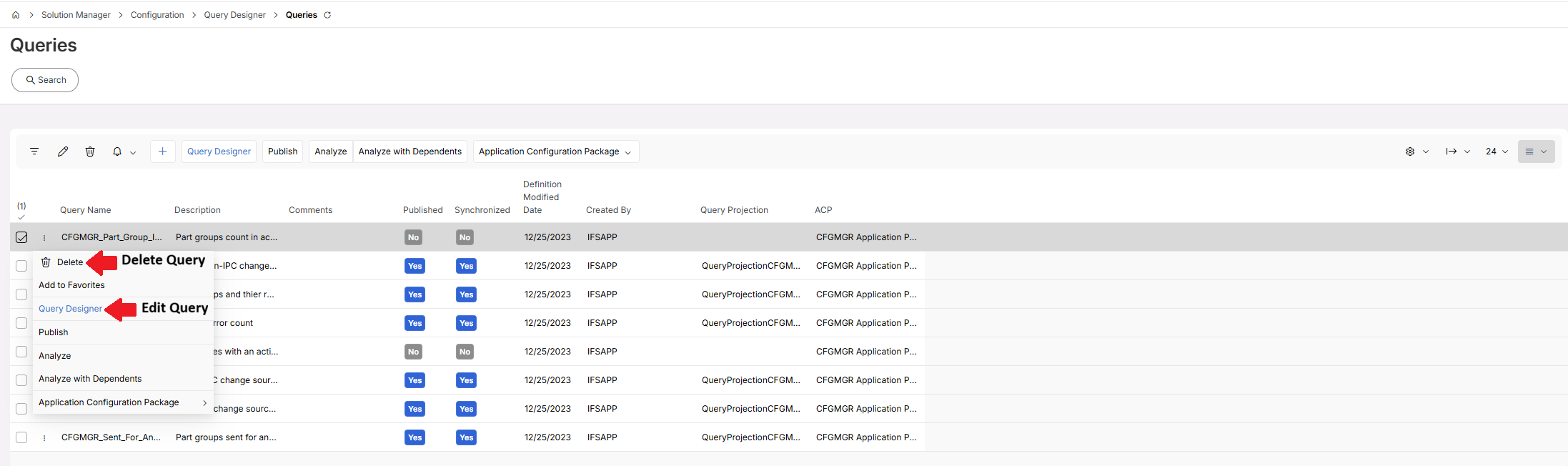Expand the list view dropdown arrow
1568x466 pixels.
[1544, 152]
